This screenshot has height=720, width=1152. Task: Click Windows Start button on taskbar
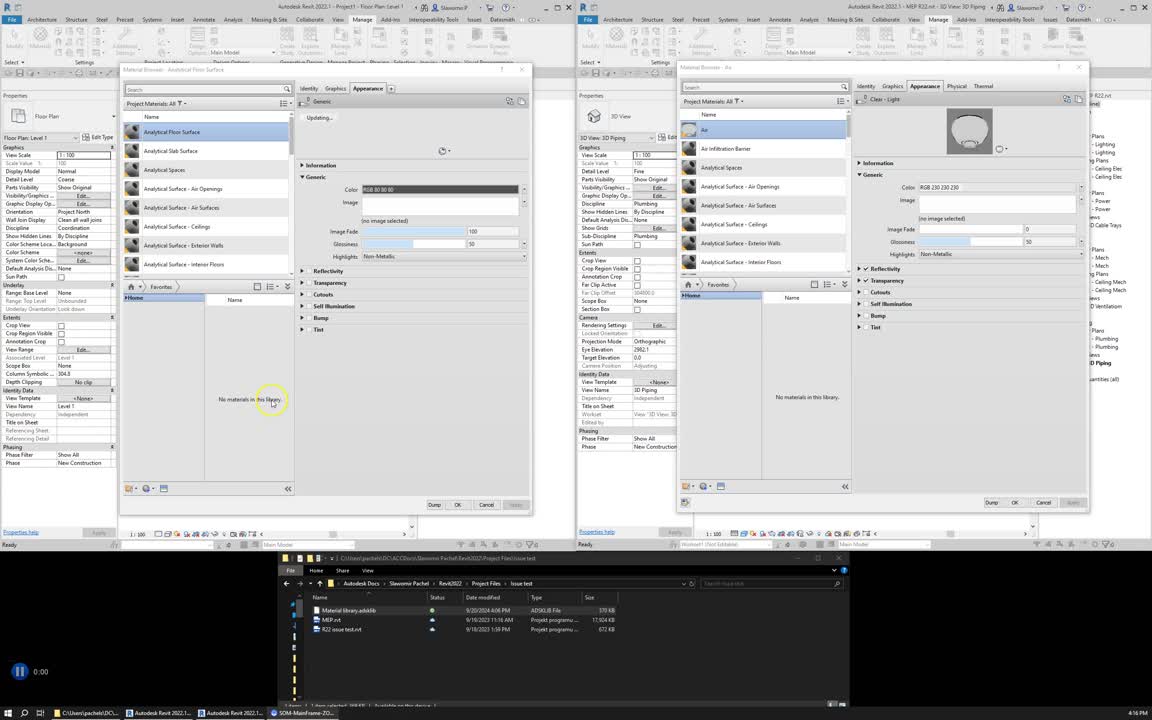[x=8, y=713]
